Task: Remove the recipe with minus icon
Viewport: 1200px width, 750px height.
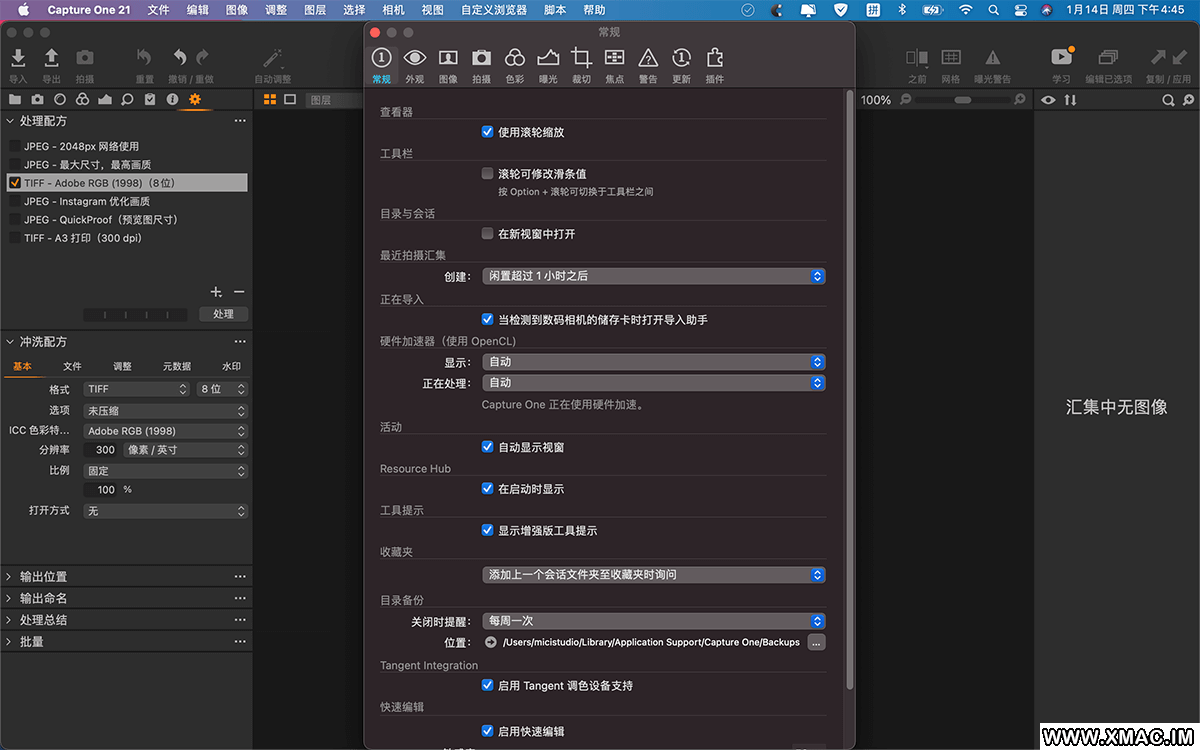Action: tap(238, 292)
